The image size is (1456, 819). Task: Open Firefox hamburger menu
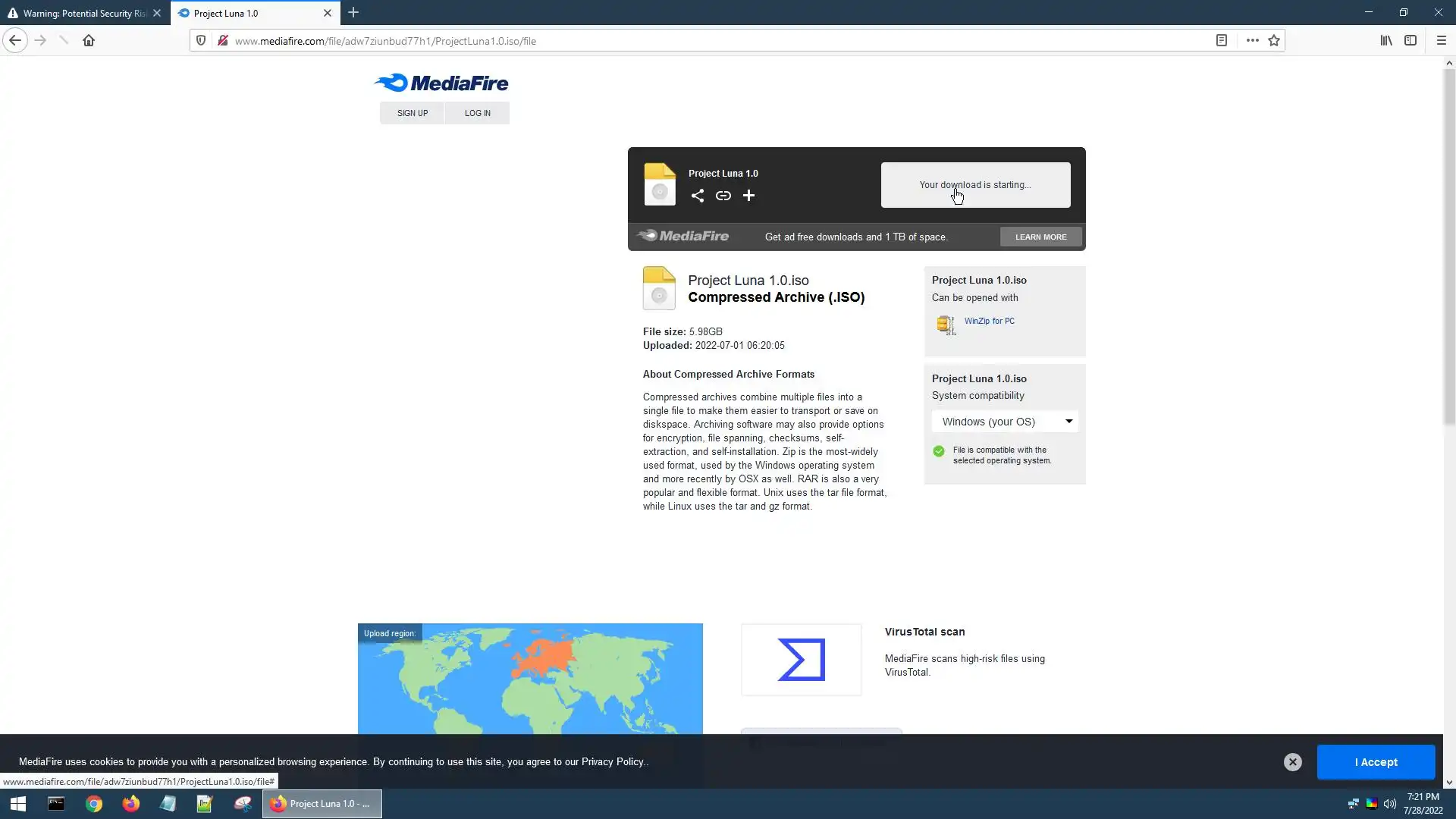pos(1441,40)
